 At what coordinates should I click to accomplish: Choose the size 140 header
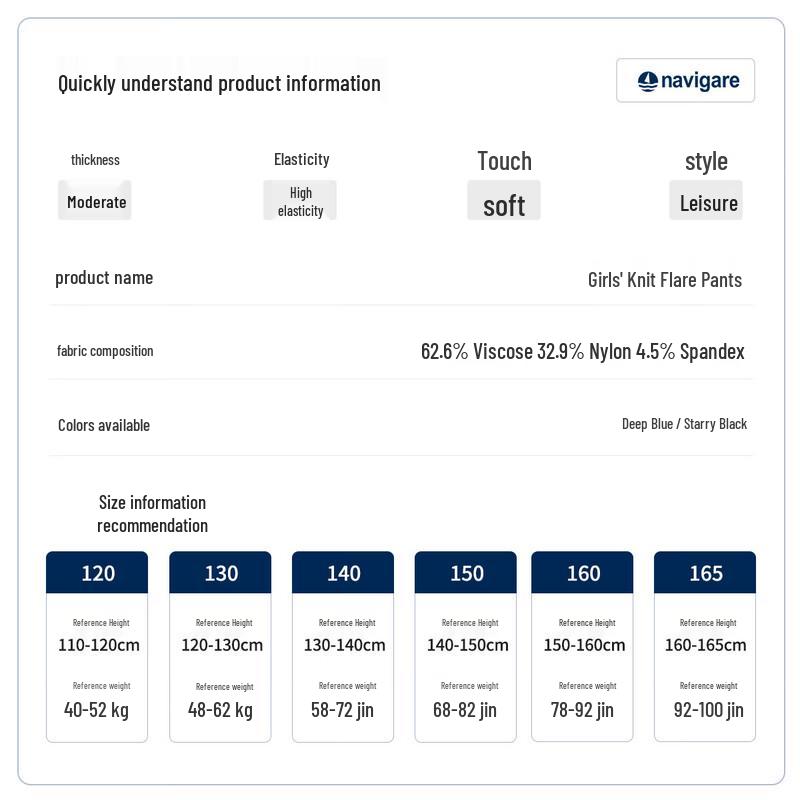[x=343, y=572]
